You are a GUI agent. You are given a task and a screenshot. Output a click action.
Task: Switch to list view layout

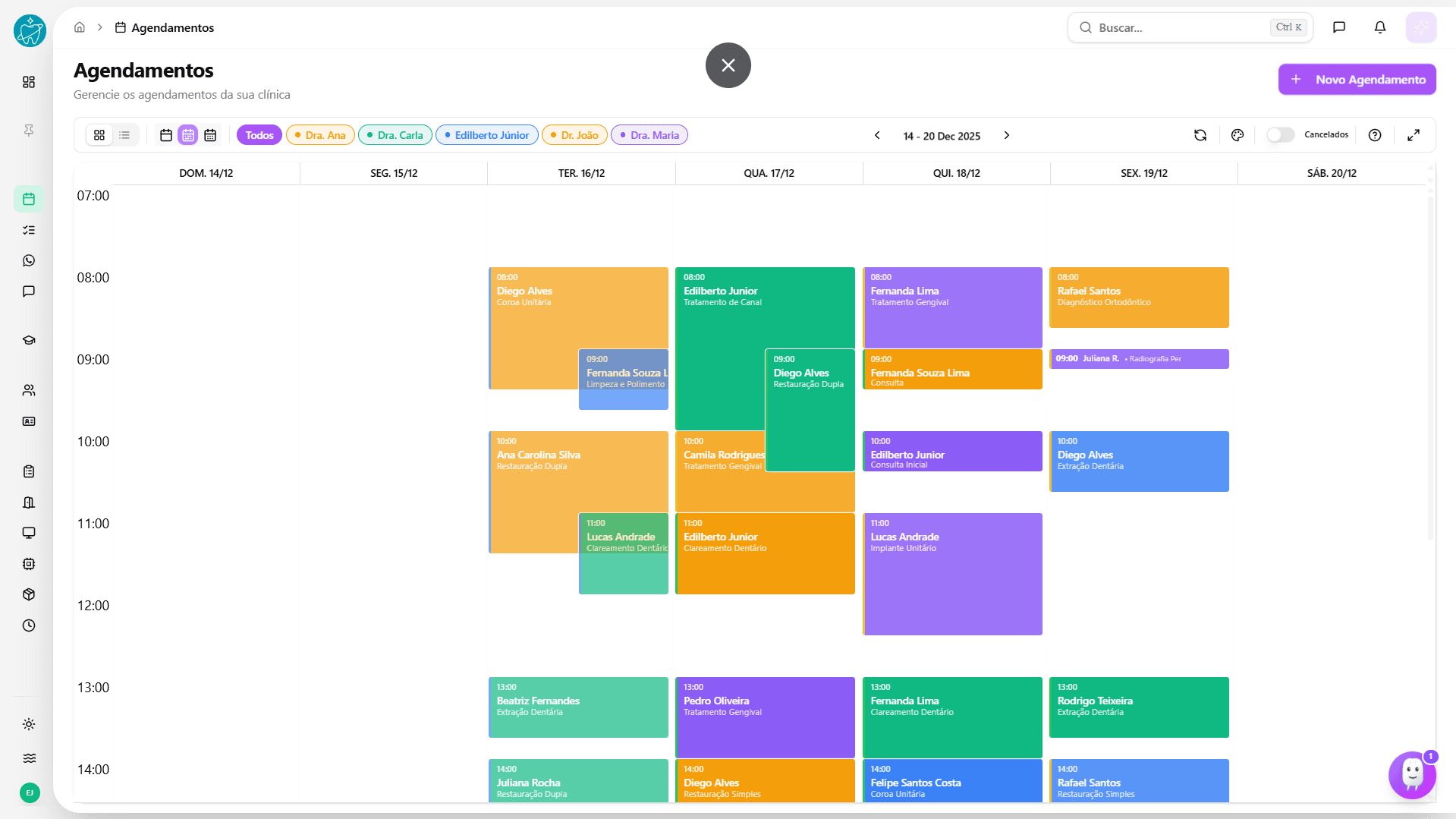click(x=124, y=134)
